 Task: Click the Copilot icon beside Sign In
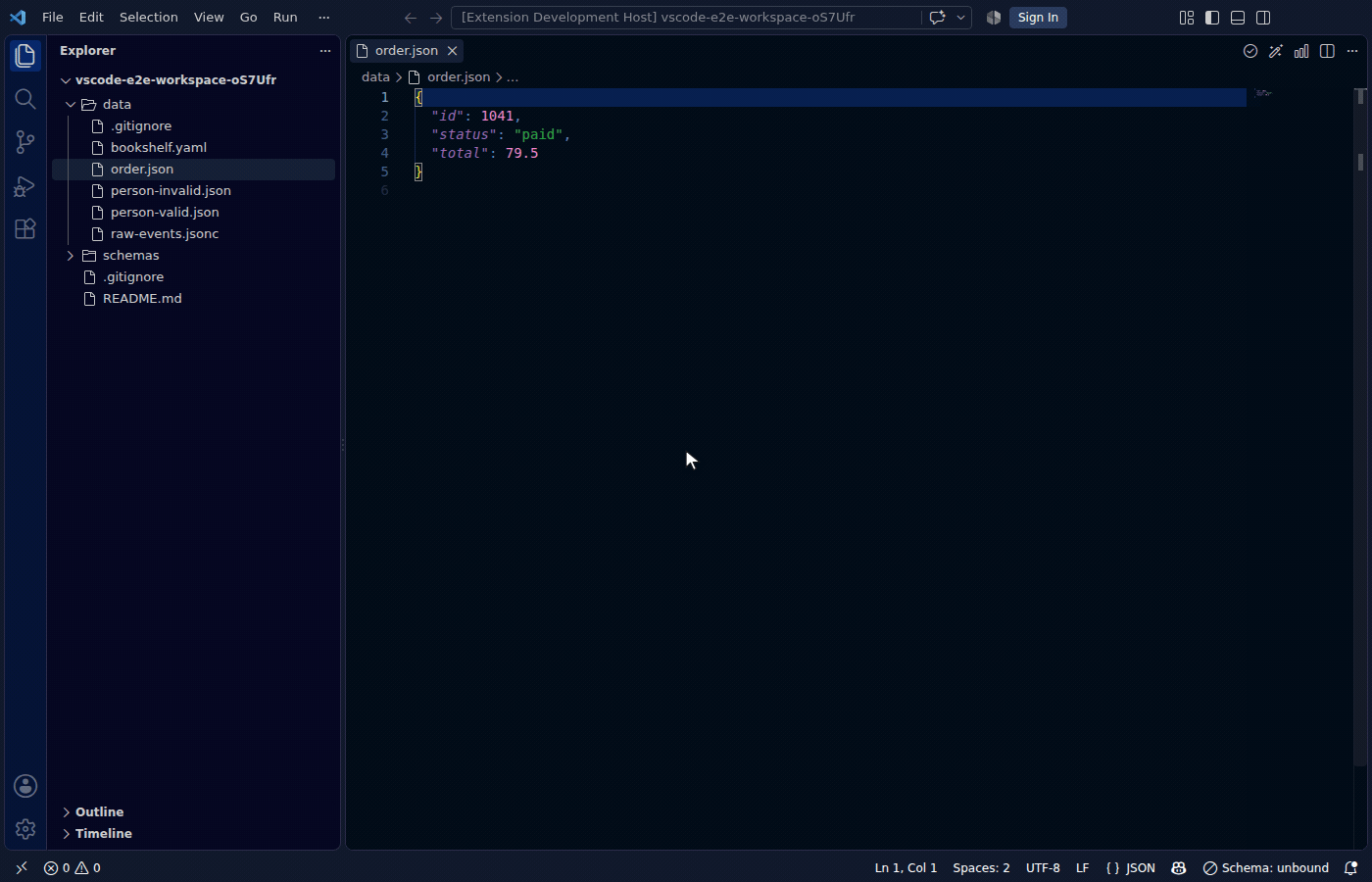point(993,18)
